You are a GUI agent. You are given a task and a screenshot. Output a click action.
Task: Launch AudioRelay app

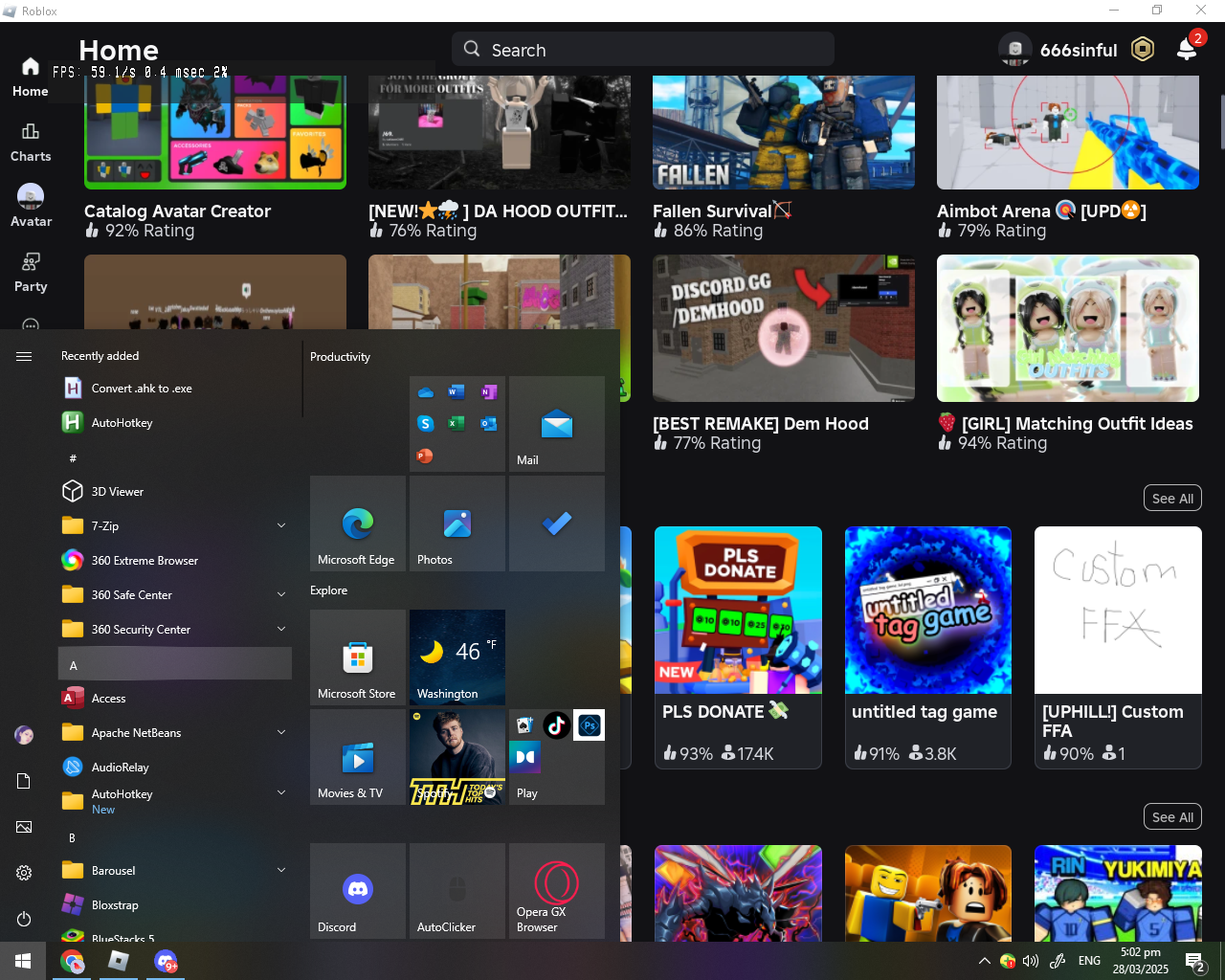pyautogui.click(x=174, y=768)
